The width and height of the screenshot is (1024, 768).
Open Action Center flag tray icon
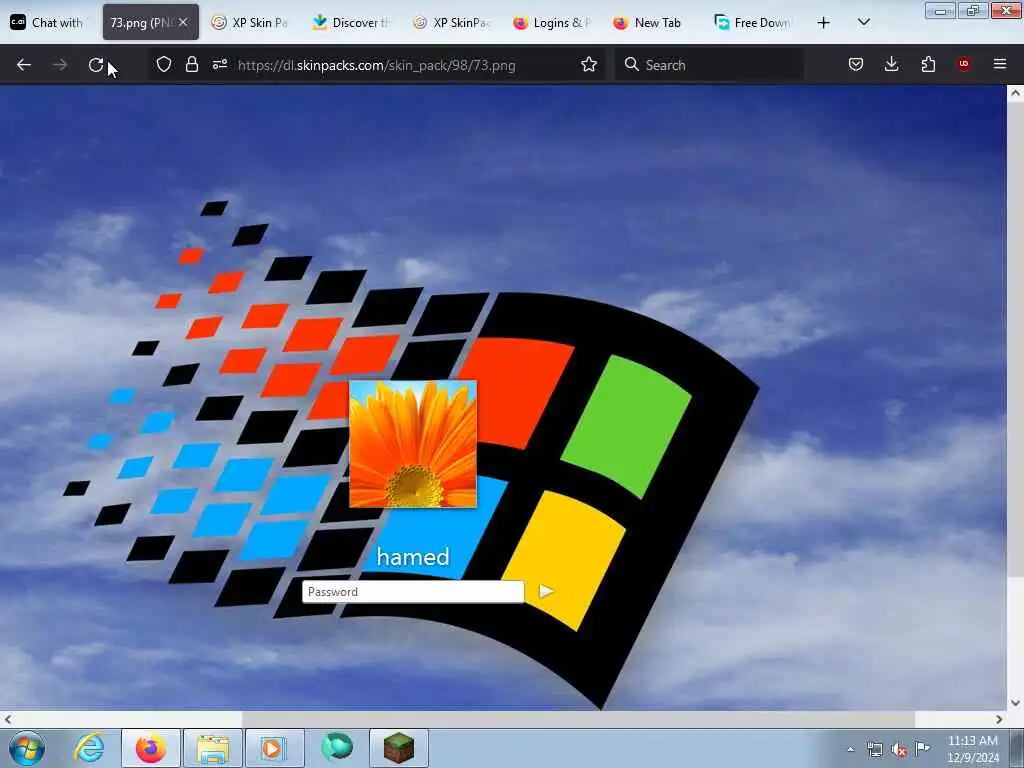coord(922,748)
